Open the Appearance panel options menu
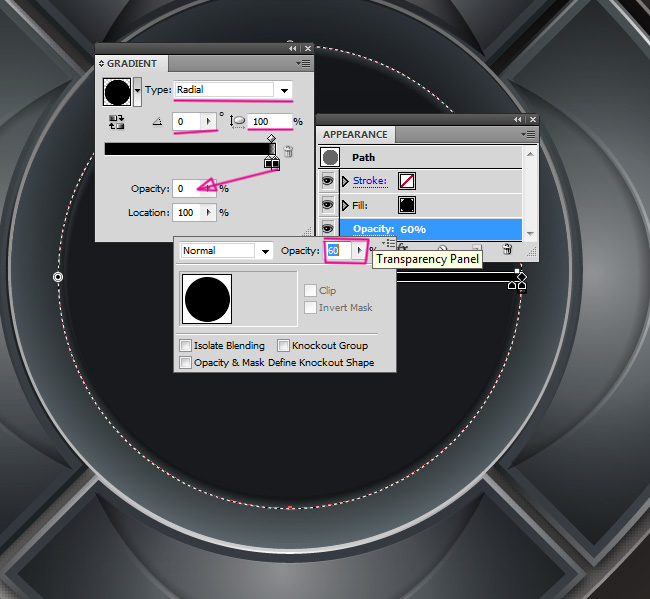This screenshot has width=650, height=599. pyautogui.click(x=529, y=134)
